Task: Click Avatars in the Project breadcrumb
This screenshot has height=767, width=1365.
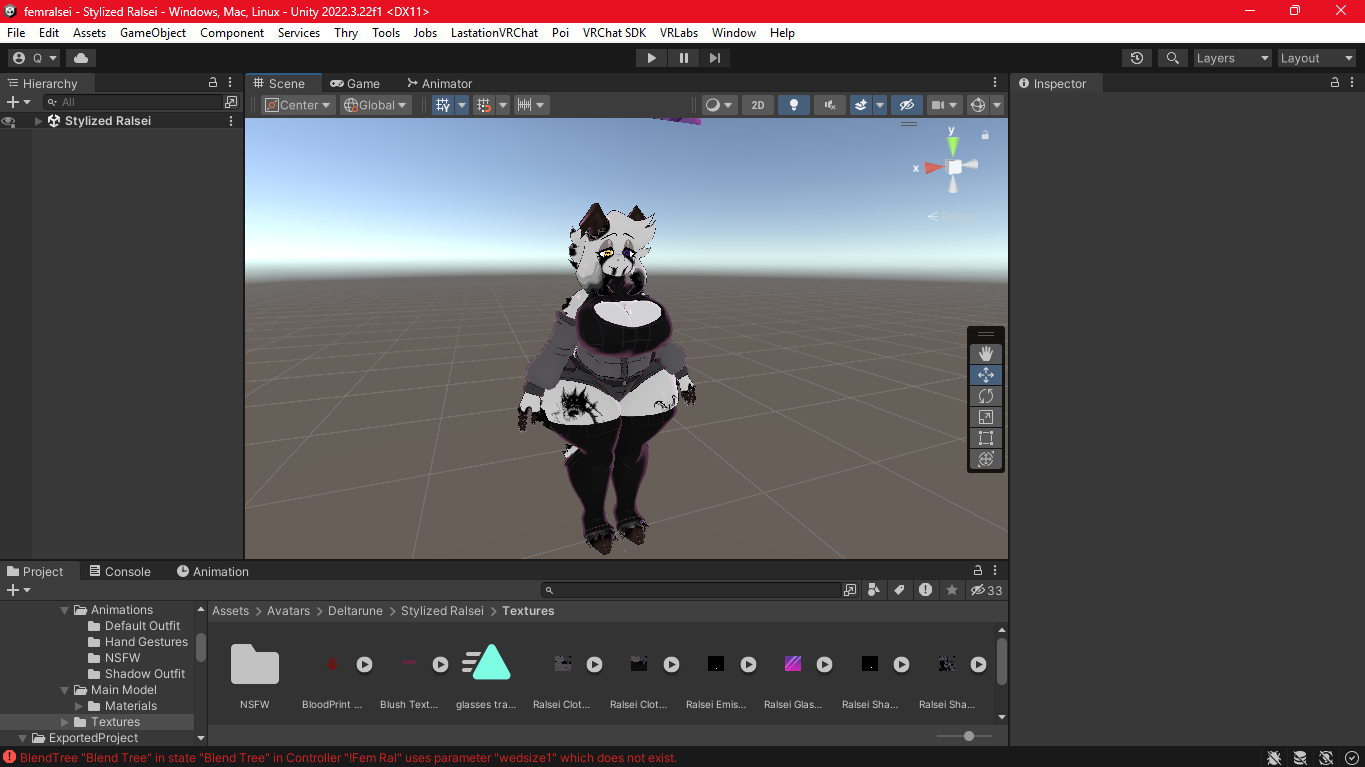Action: 288,611
